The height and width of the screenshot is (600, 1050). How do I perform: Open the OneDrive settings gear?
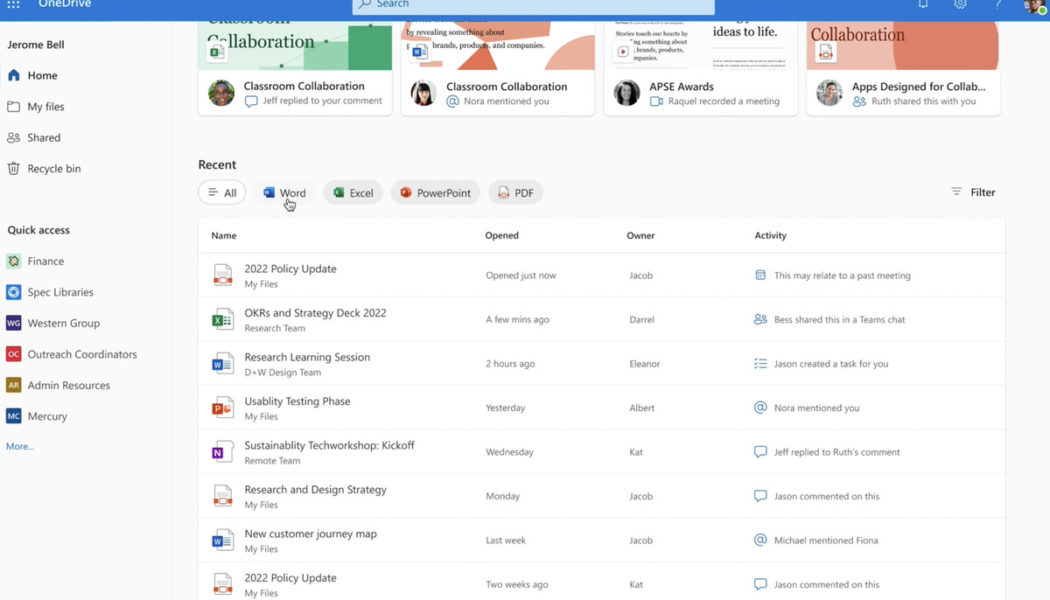point(960,6)
